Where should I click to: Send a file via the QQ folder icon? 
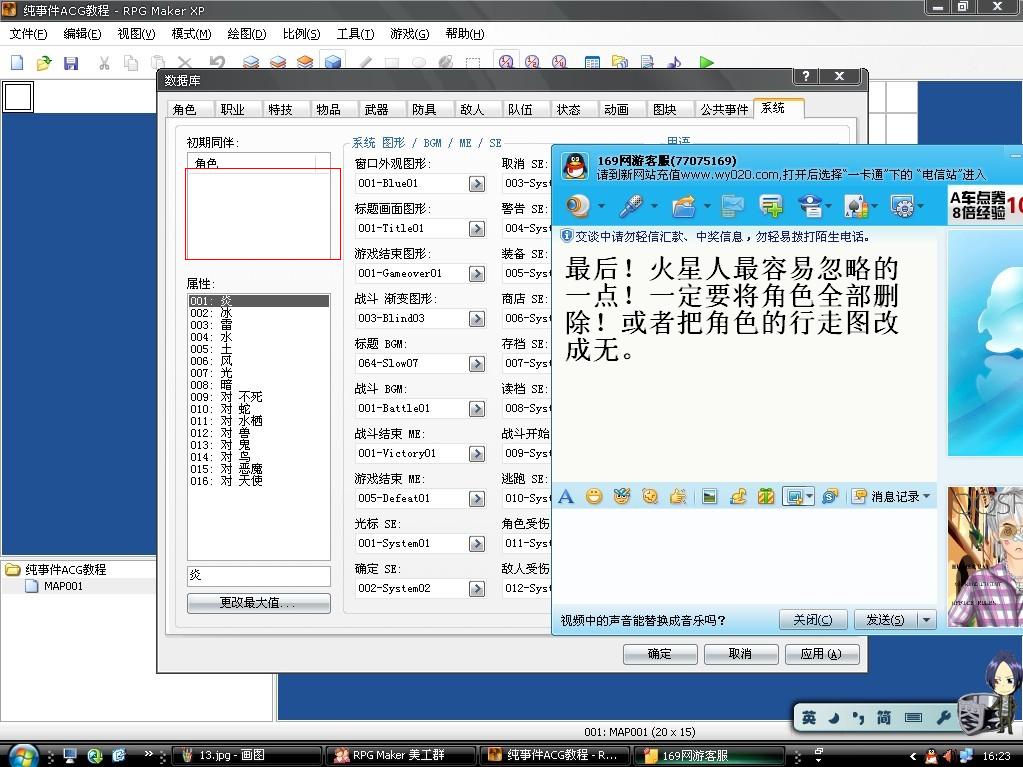pos(683,206)
